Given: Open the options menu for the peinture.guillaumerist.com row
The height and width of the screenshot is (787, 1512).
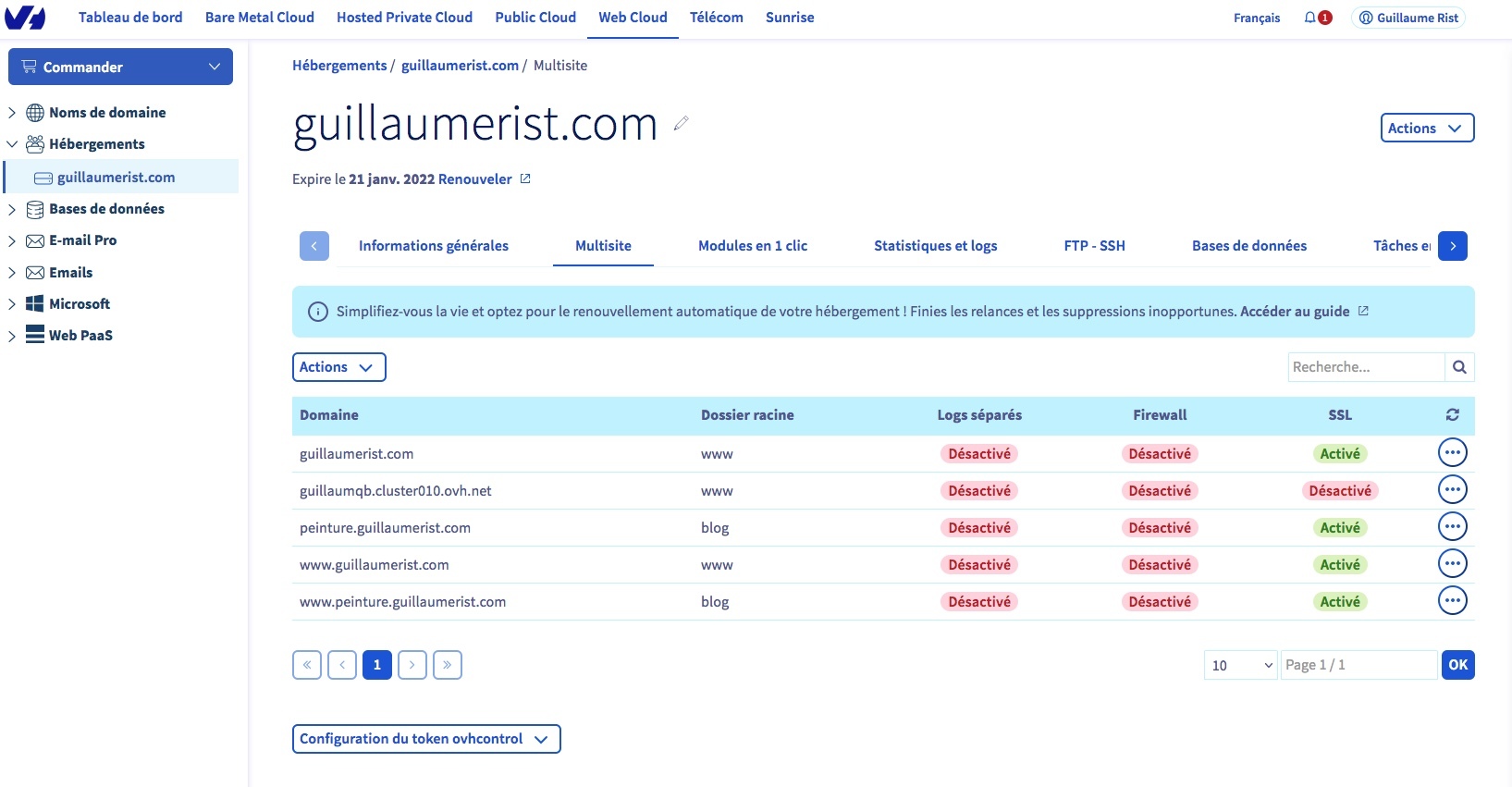Looking at the screenshot, I should pos(1452,527).
